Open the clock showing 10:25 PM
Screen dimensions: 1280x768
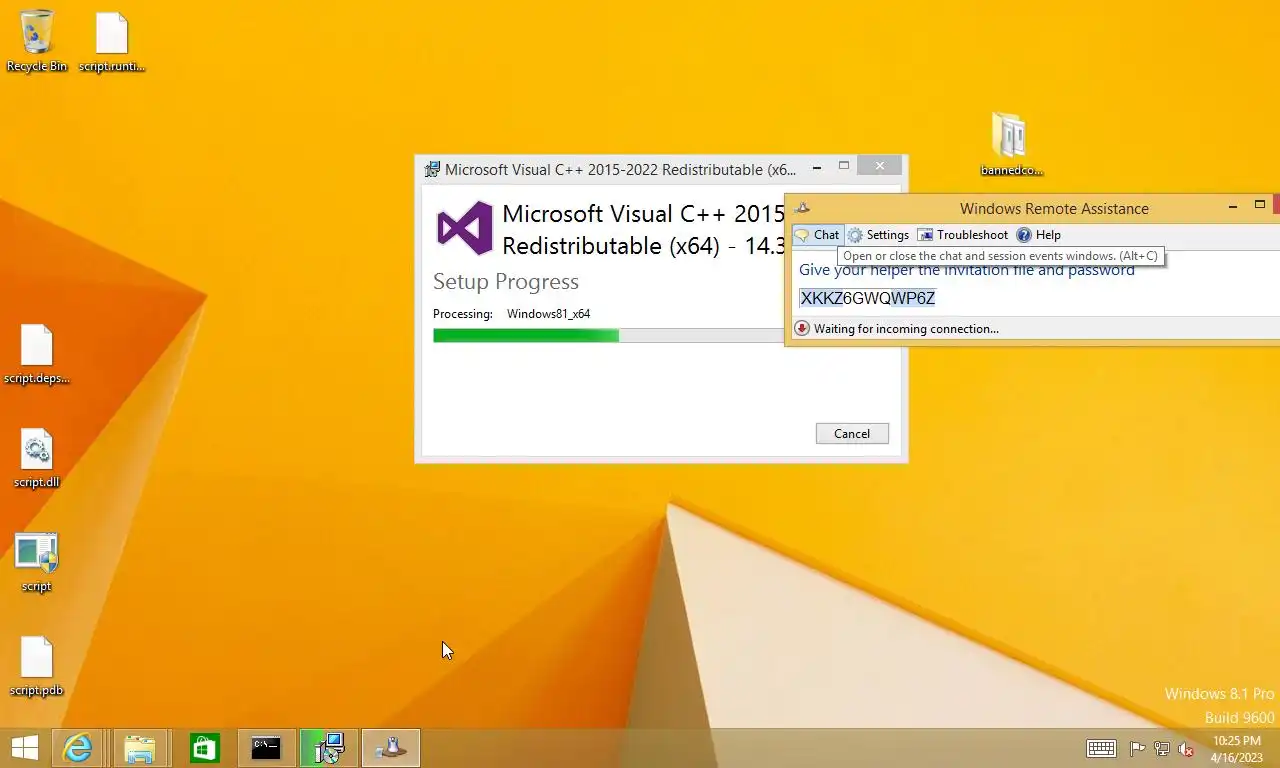tap(1237, 748)
